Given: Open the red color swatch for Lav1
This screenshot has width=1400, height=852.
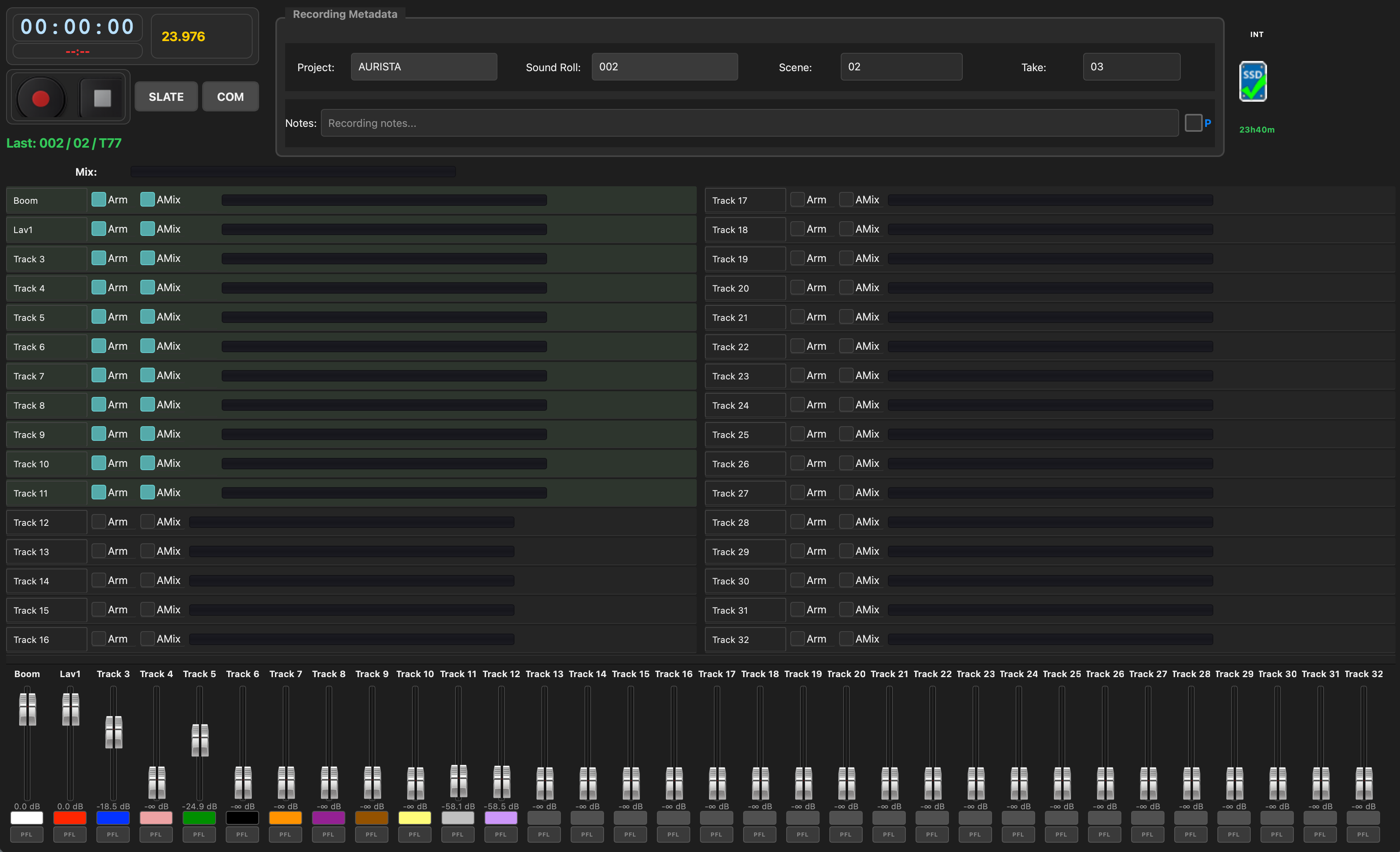Looking at the screenshot, I should [x=70, y=818].
